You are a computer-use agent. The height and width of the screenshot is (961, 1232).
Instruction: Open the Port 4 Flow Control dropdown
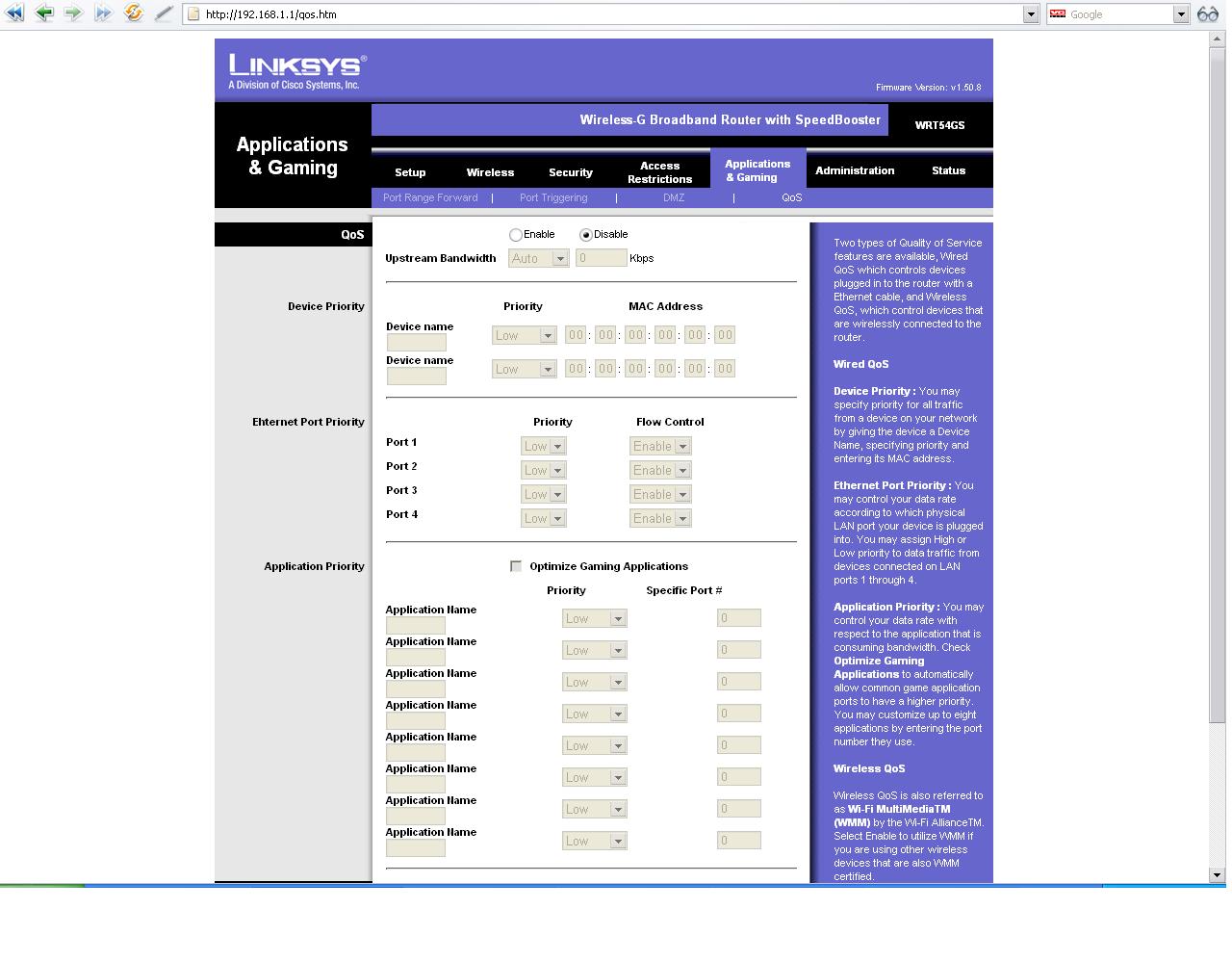click(660, 518)
